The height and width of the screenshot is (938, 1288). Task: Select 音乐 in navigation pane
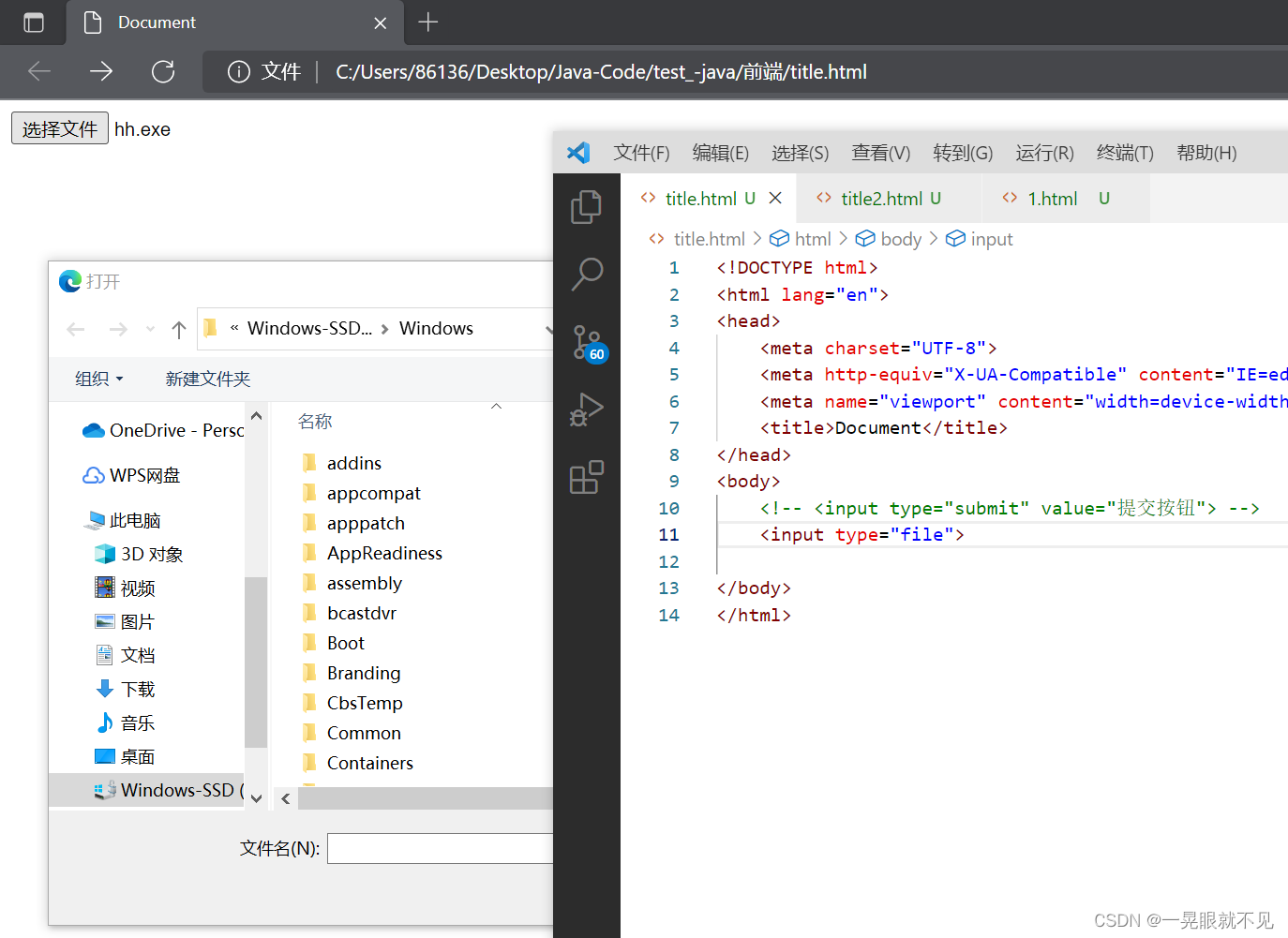pyautogui.click(x=125, y=722)
